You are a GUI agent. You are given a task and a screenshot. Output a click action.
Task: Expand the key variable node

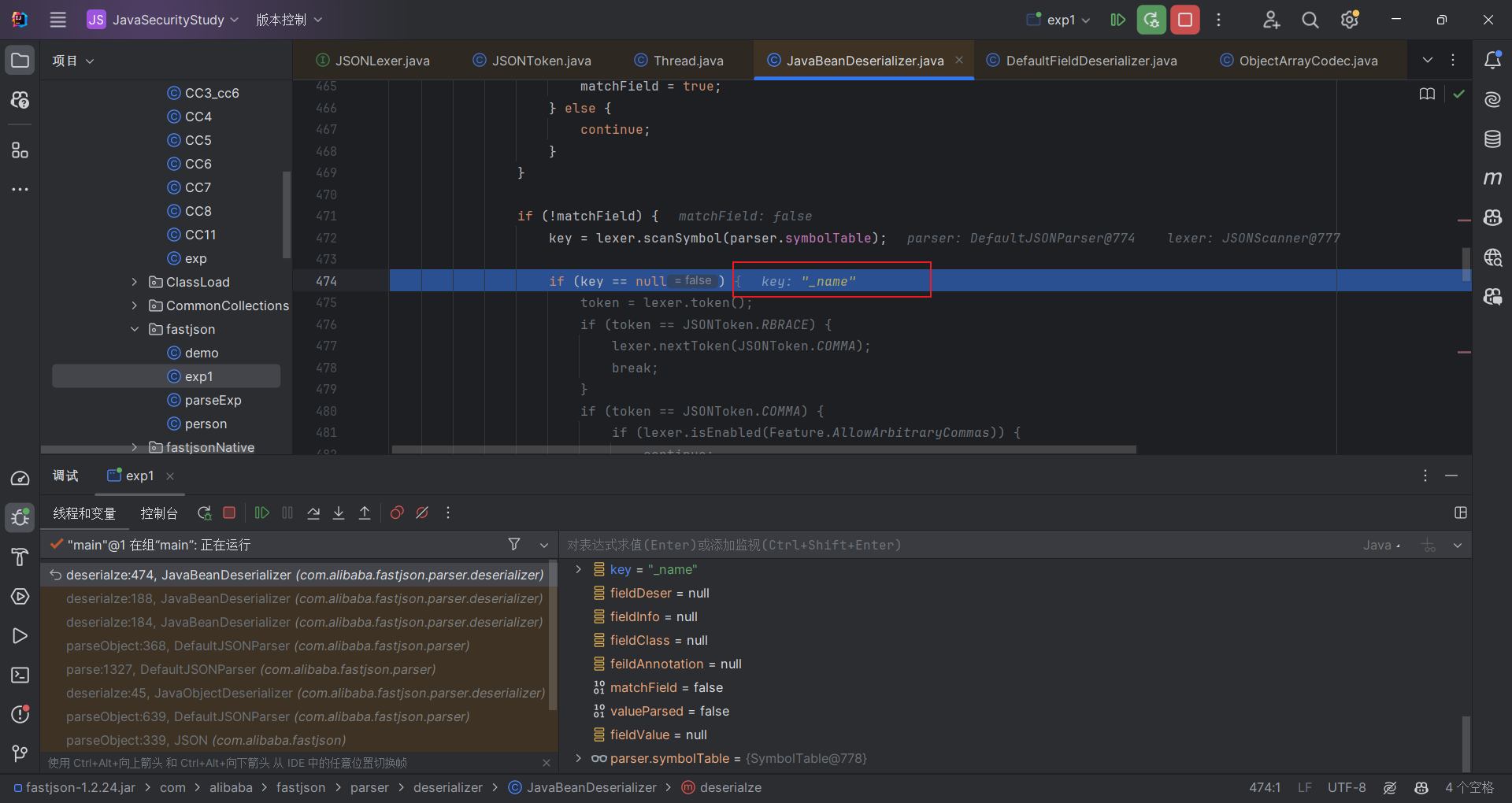[579, 569]
